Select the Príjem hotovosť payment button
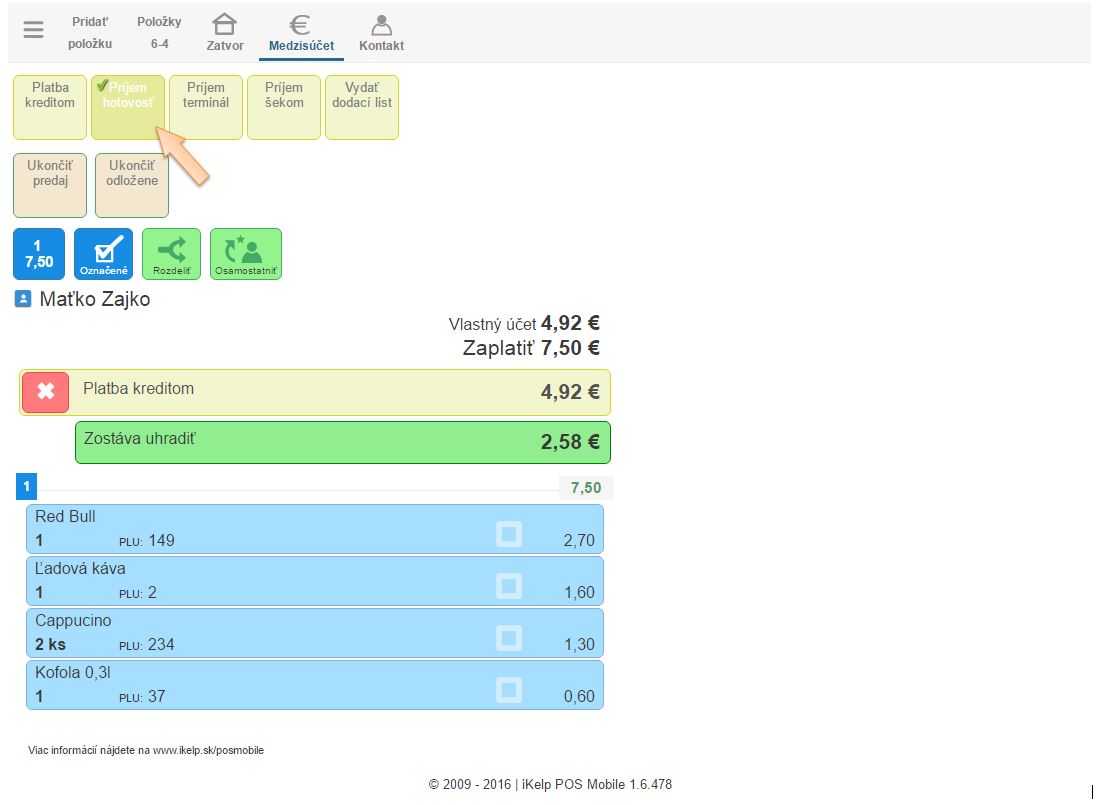Screen dimensions: 1097x805 [x=128, y=106]
